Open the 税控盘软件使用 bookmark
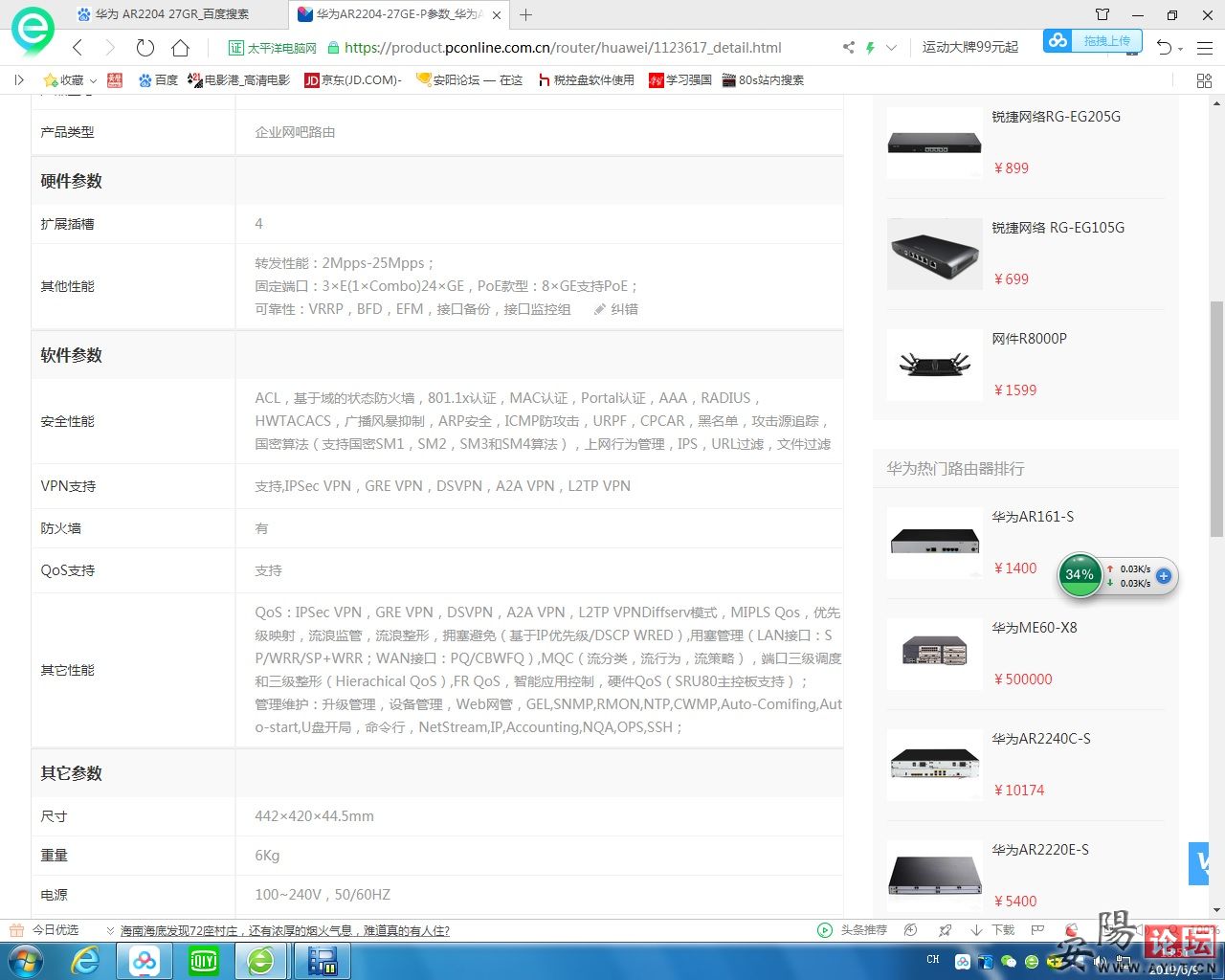 click(x=586, y=80)
